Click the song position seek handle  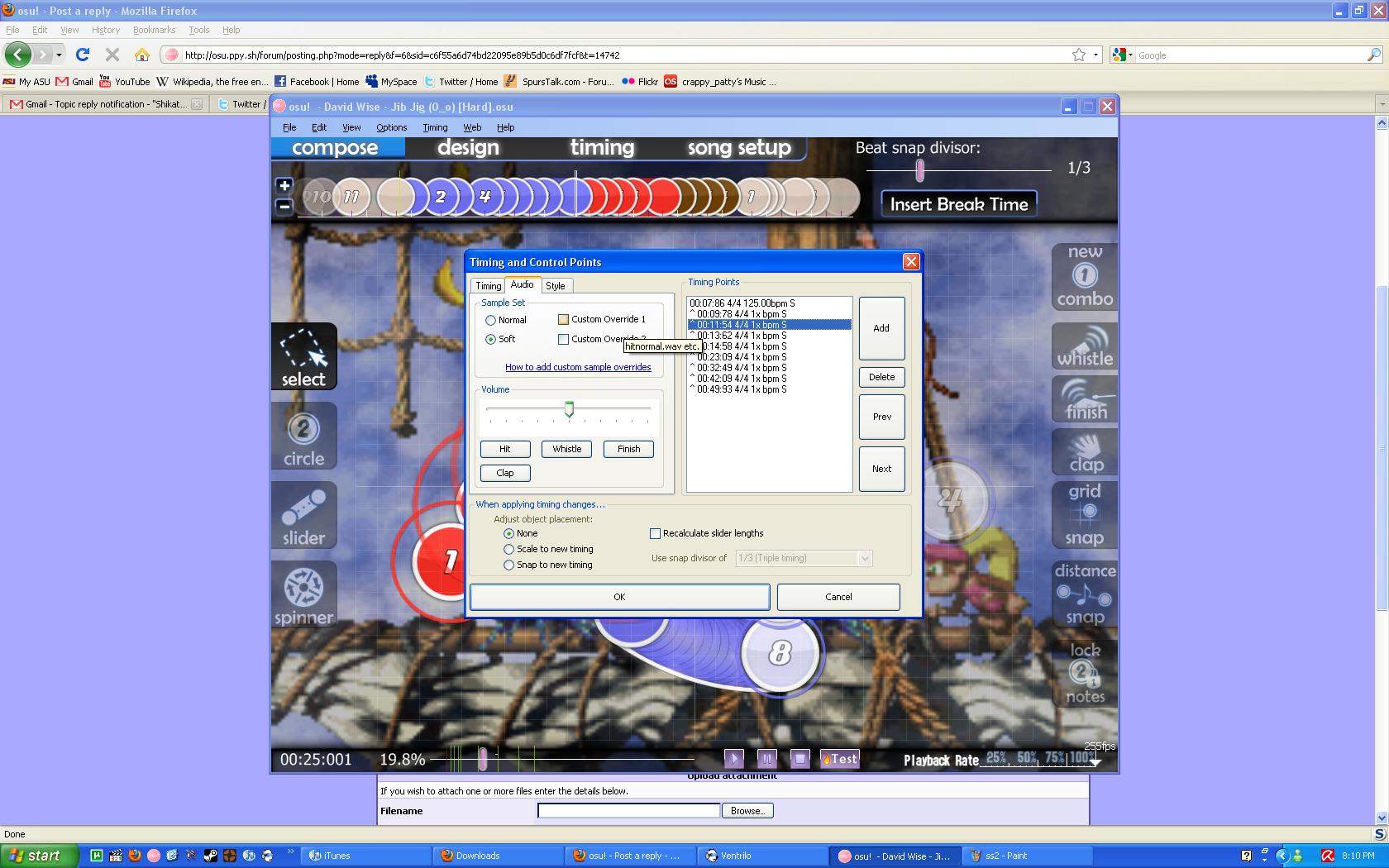pos(483,758)
